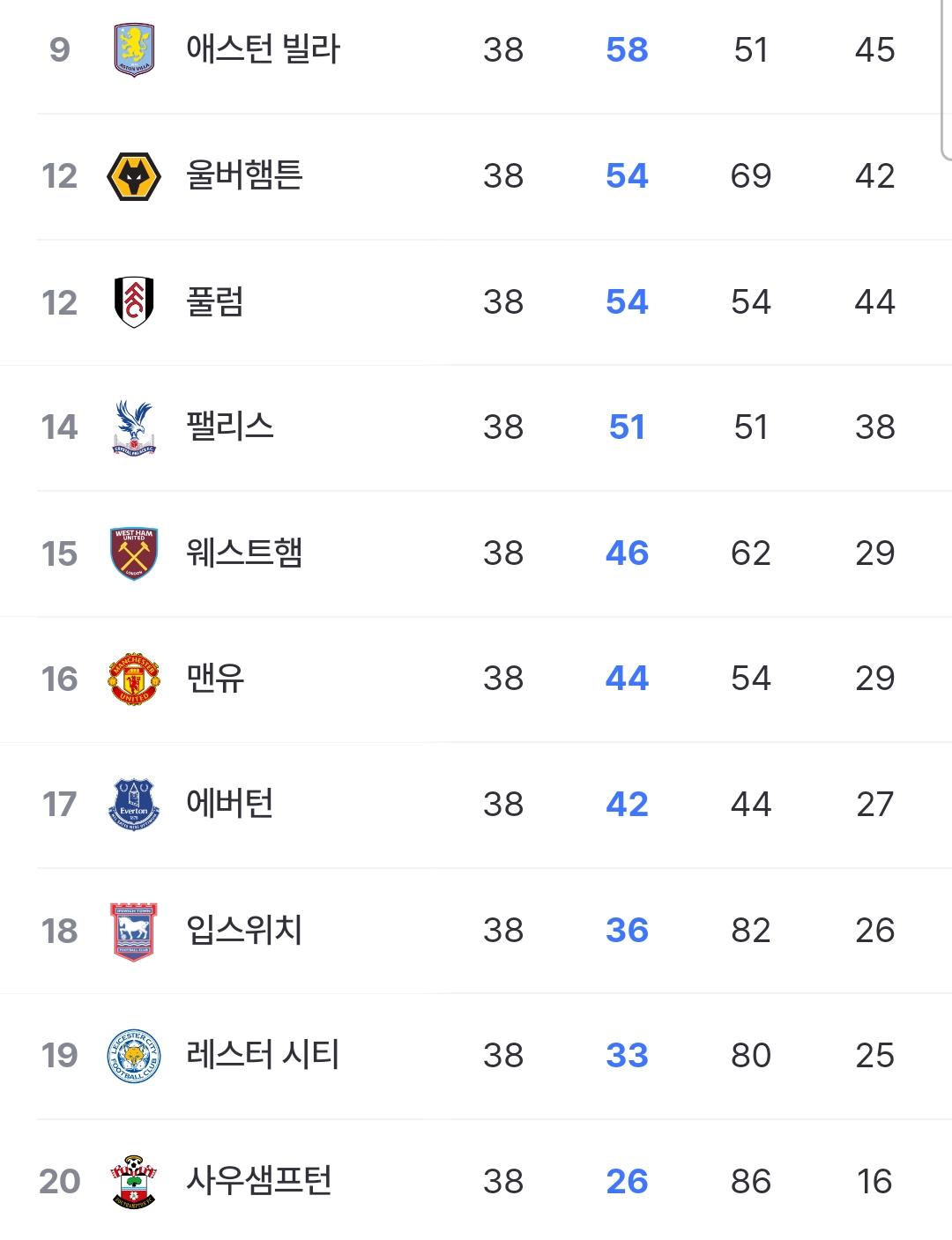Select the 사우샘프턴 team name
Image resolution: width=952 pixels, height=1240 pixels.
point(258,1181)
